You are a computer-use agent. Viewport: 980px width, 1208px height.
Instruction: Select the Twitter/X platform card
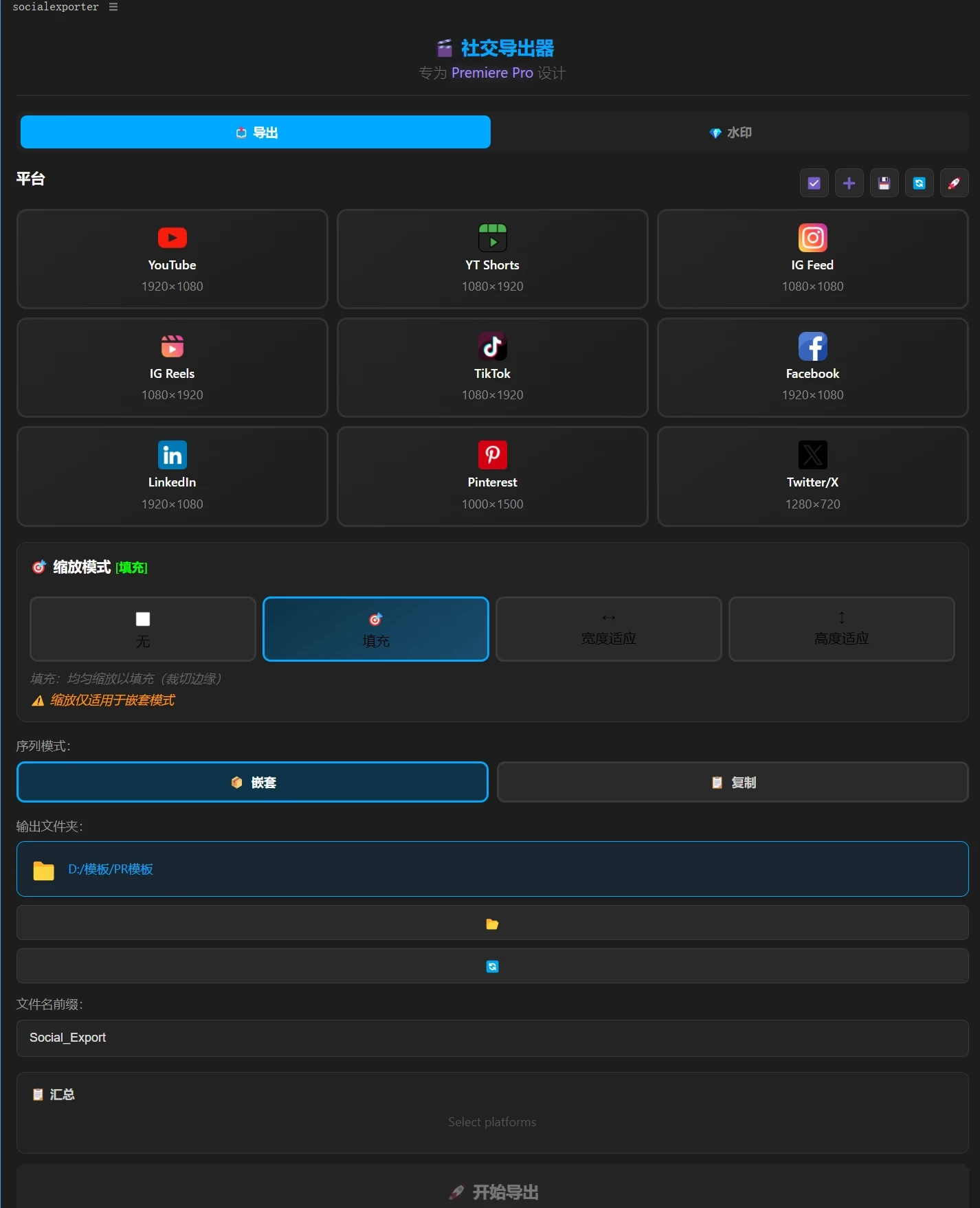[813, 476]
